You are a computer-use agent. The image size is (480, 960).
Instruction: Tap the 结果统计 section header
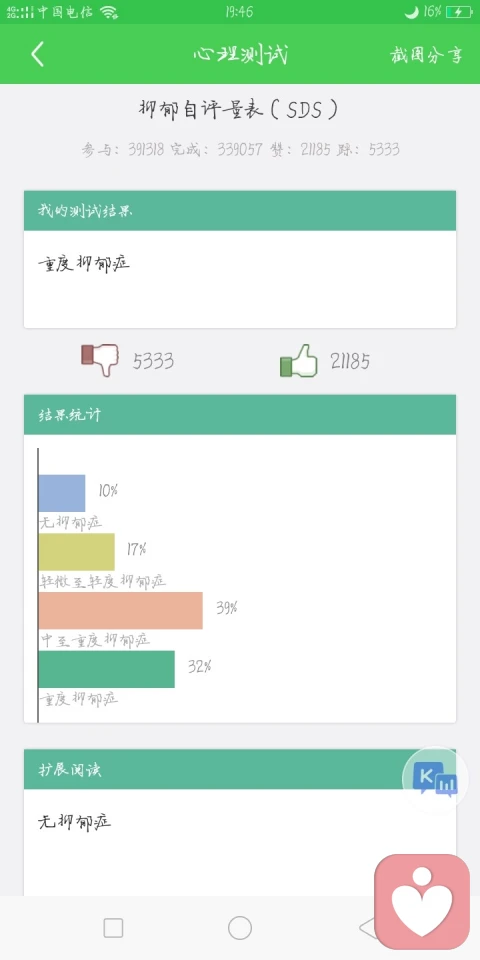point(240,414)
